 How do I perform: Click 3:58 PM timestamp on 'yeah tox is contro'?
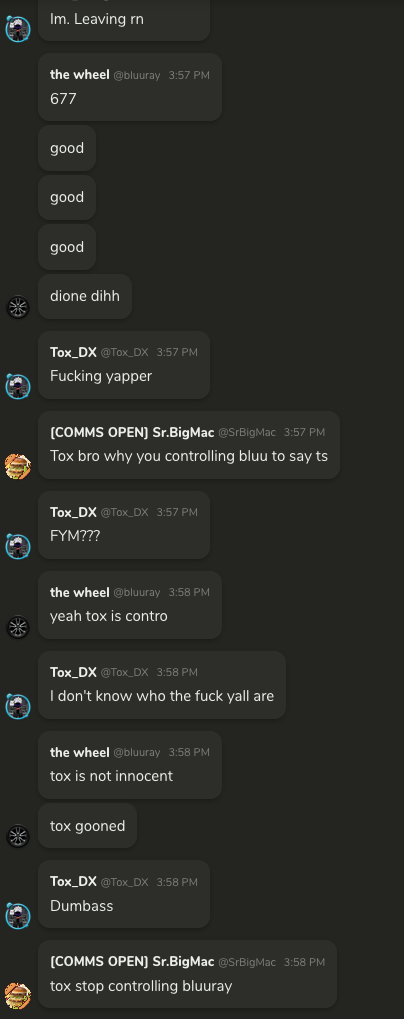pyautogui.click(x=189, y=592)
